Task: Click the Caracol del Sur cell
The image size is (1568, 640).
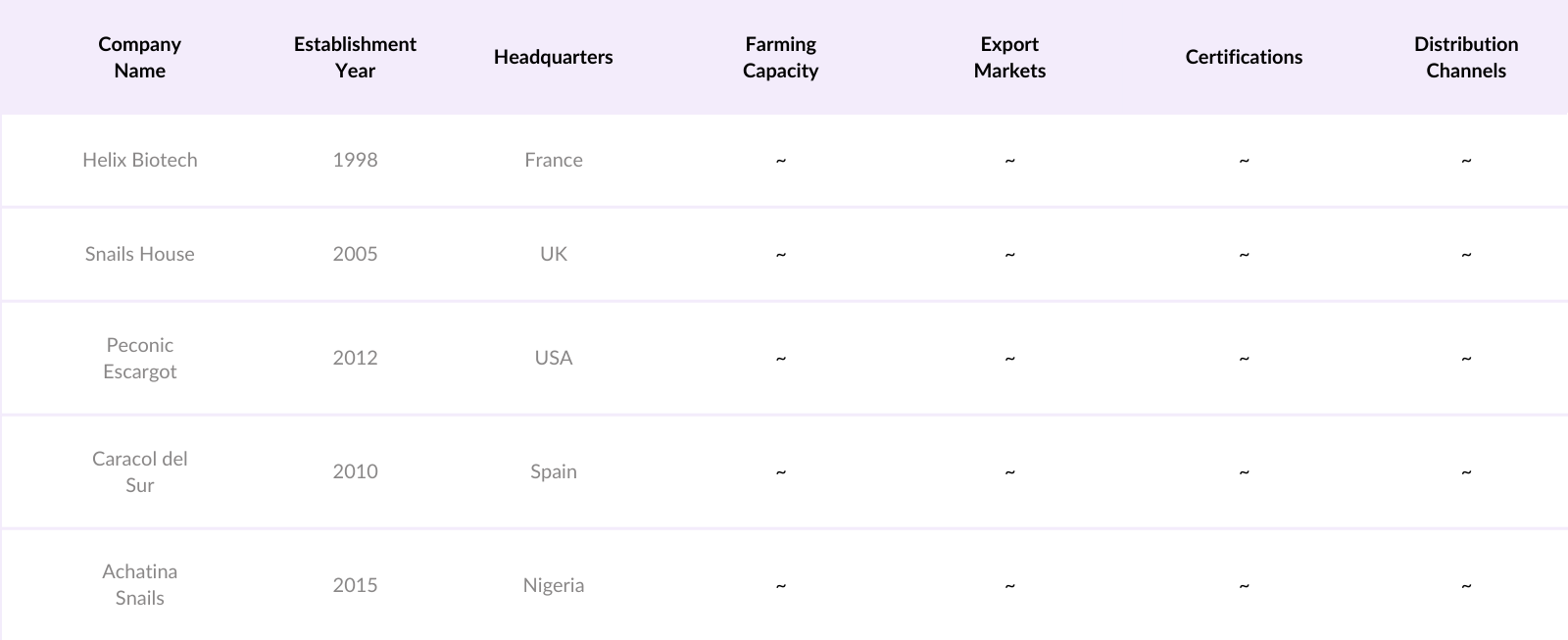Action: click(x=140, y=471)
